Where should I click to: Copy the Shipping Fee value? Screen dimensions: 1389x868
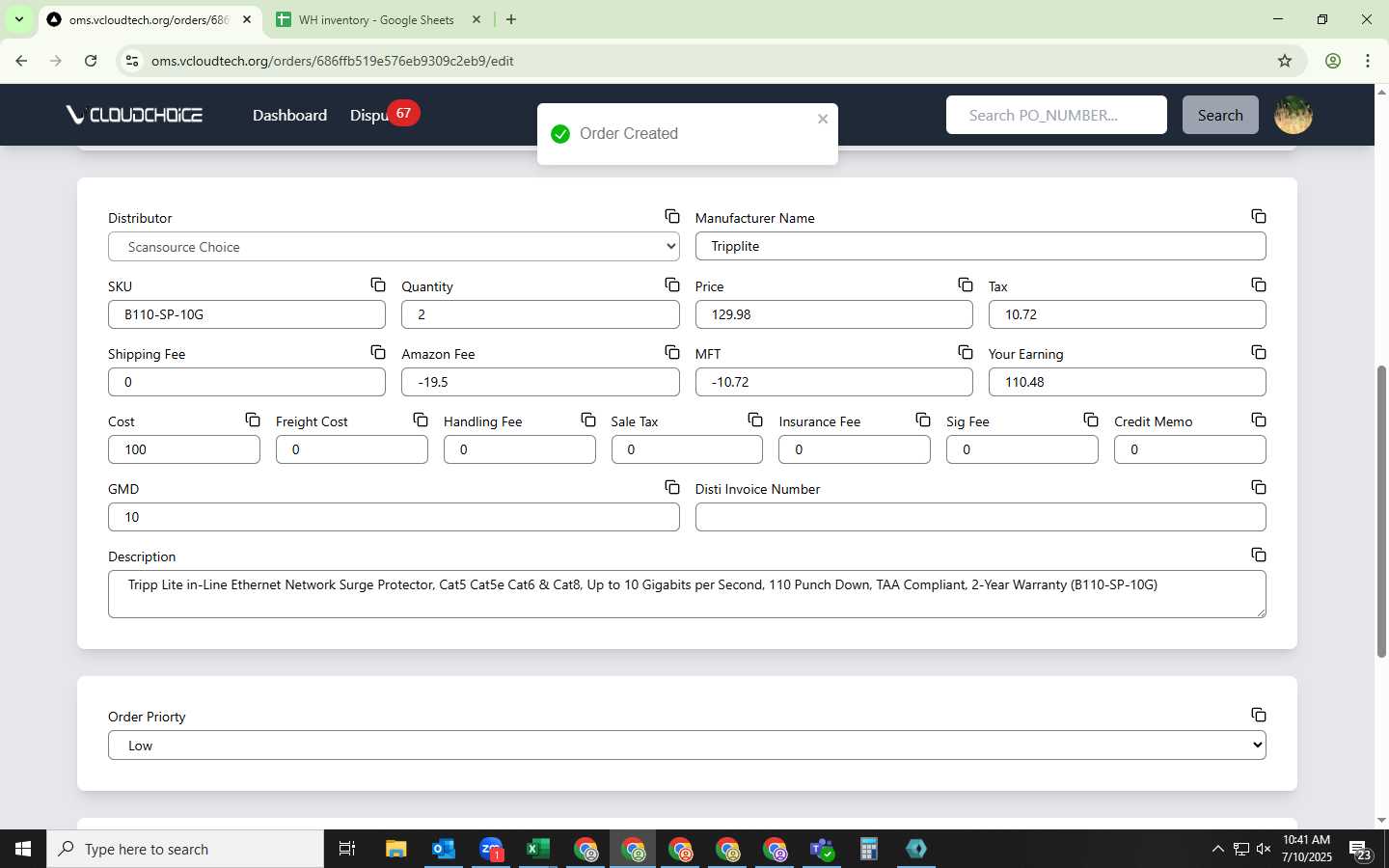(x=378, y=352)
